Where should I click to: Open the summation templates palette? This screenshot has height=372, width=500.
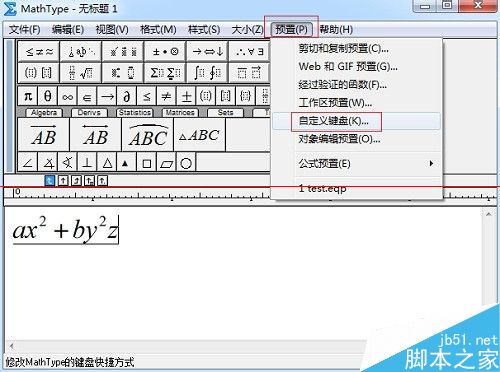click(x=165, y=73)
